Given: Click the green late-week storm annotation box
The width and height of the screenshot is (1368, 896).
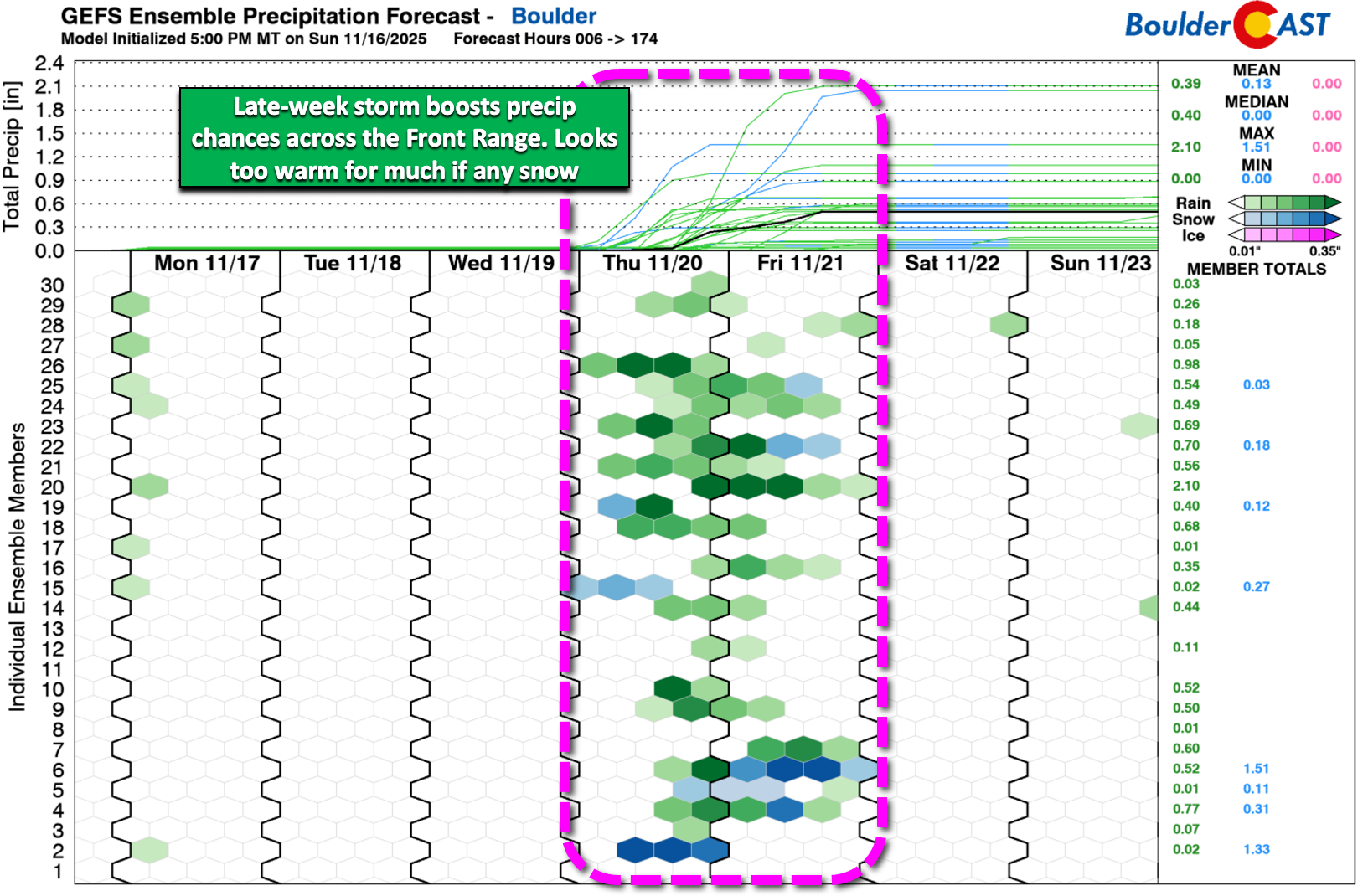Looking at the screenshot, I should (404, 138).
